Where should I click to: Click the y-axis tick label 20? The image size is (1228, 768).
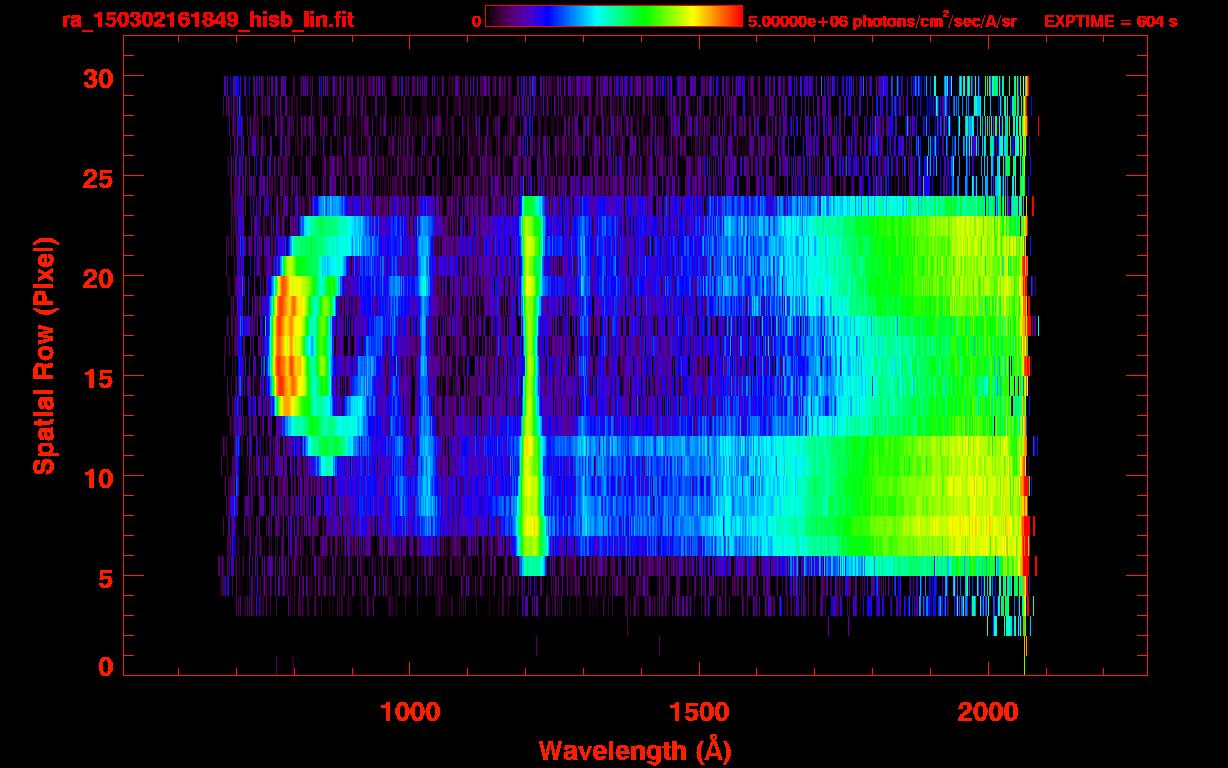tap(97, 277)
